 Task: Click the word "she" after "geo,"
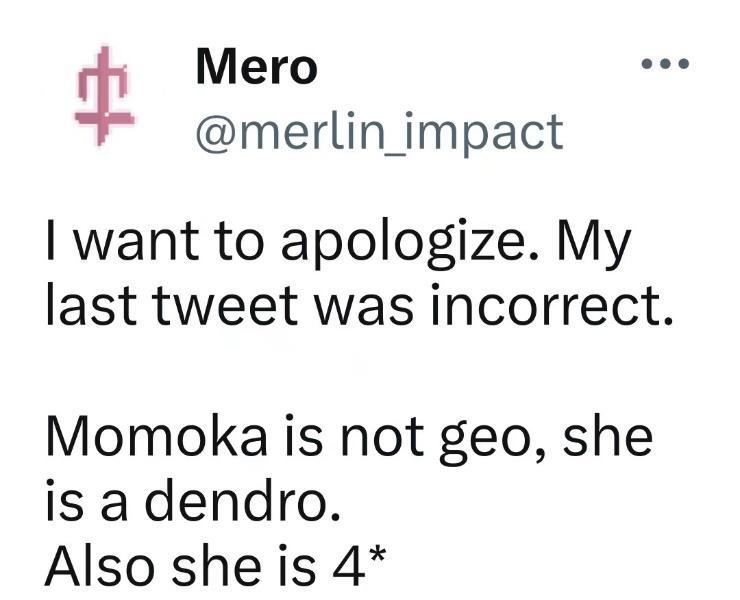[609, 437]
